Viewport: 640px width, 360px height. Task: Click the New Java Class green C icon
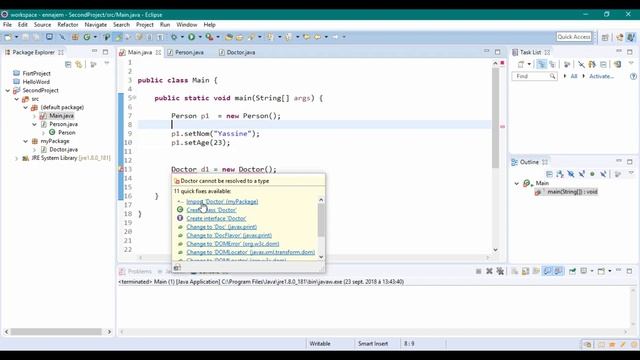87,37
